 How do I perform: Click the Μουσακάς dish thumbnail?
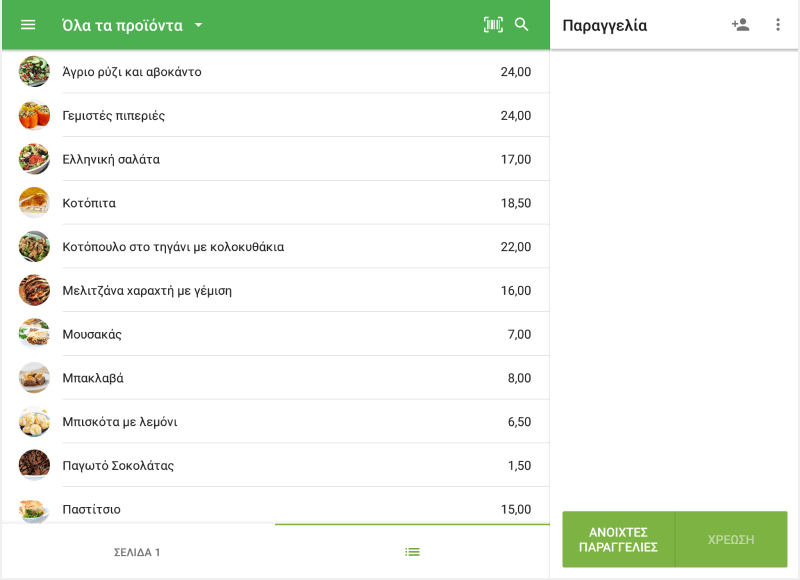point(34,333)
